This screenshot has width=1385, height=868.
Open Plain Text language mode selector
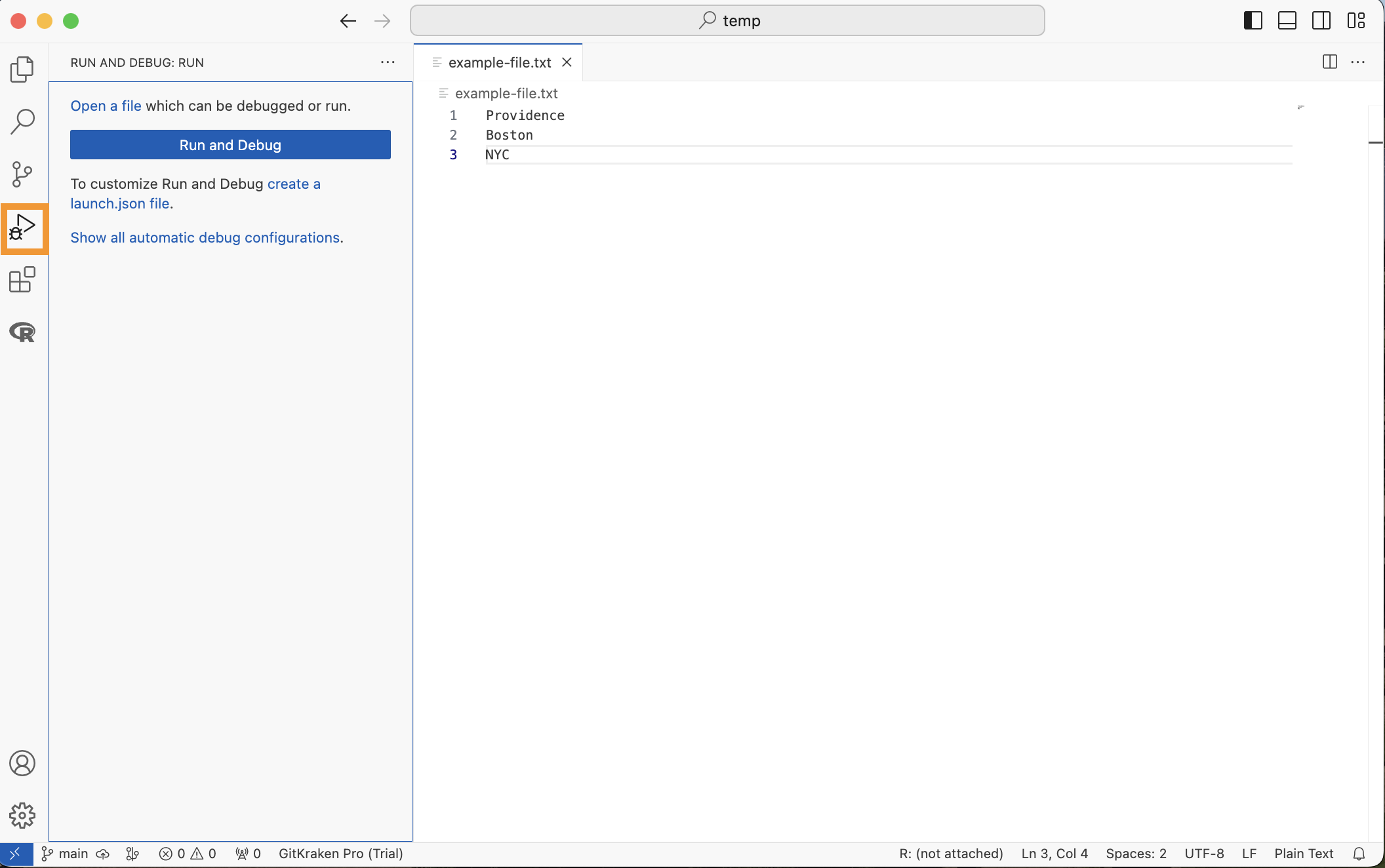coord(1303,854)
